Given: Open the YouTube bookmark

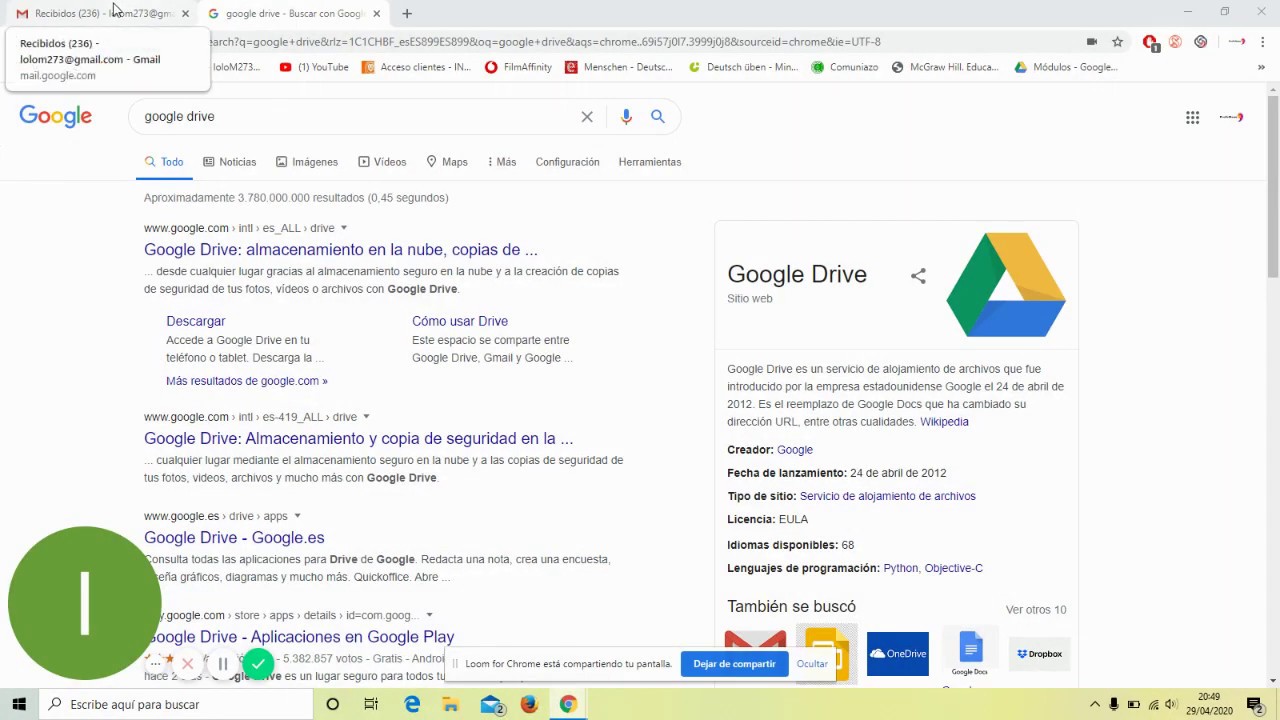Looking at the screenshot, I should [x=314, y=67].
